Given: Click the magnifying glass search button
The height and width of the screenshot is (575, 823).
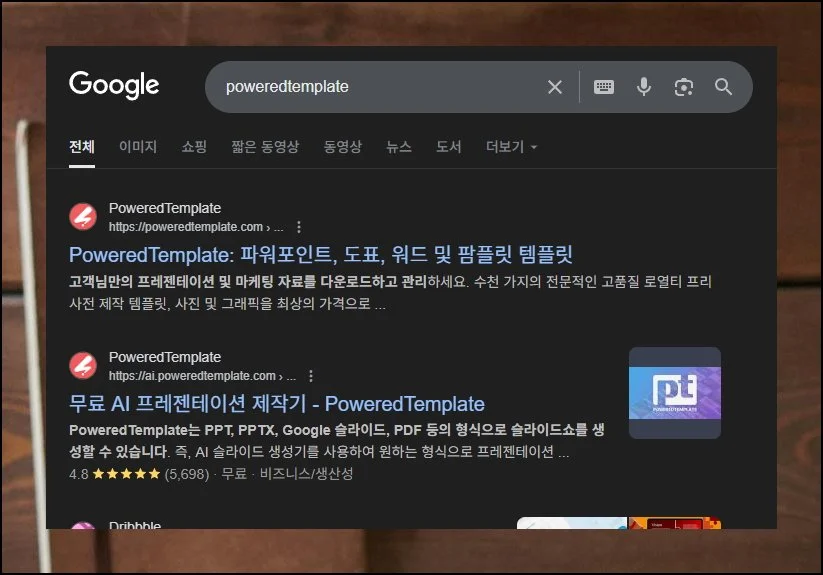Looking at the screenshot, I should tap(723, 87).
